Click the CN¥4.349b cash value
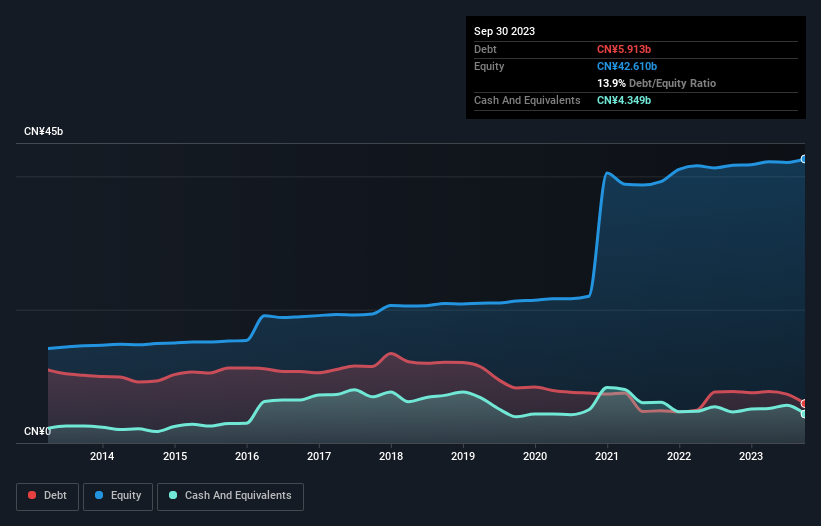 tap(624, 100)
